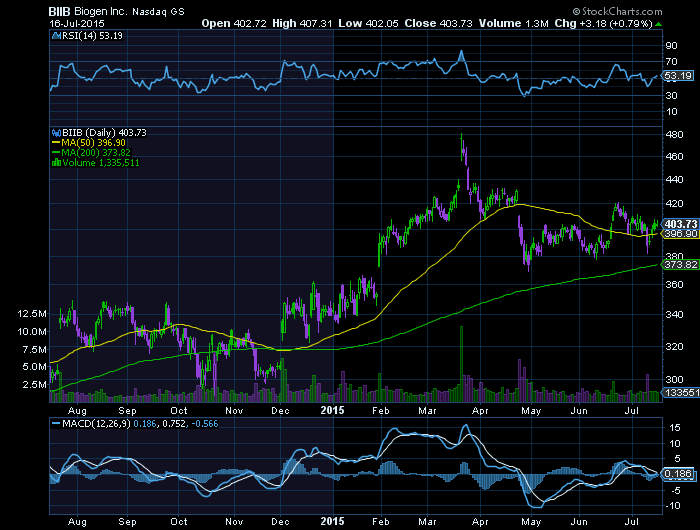Click the 2015 label on MACD axis

pyautogui.click(x=333, y=522)
